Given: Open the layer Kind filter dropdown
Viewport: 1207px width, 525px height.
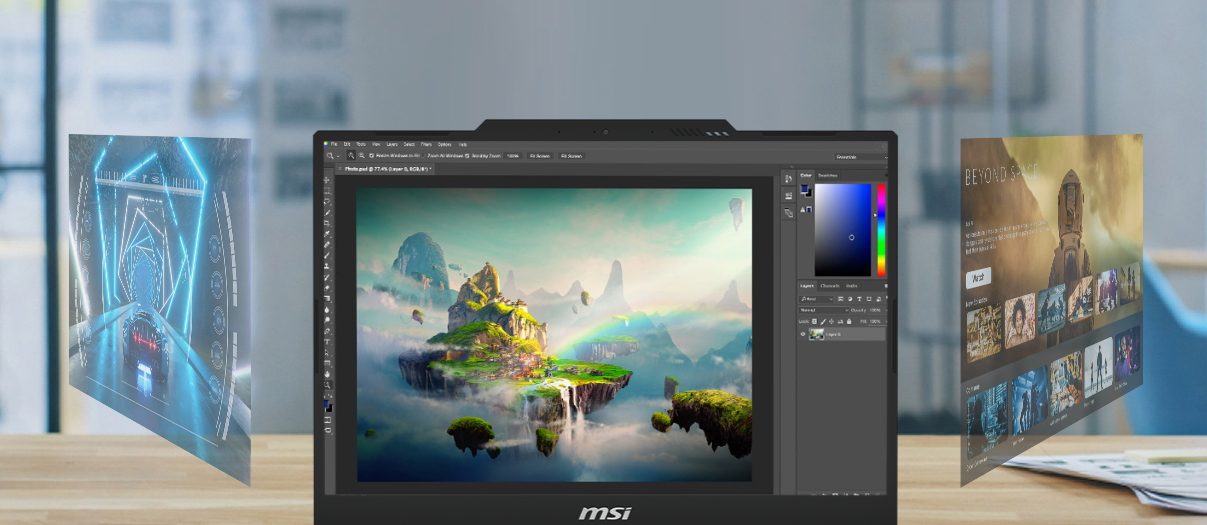Looking at the screenshot, I should point(814,298).
